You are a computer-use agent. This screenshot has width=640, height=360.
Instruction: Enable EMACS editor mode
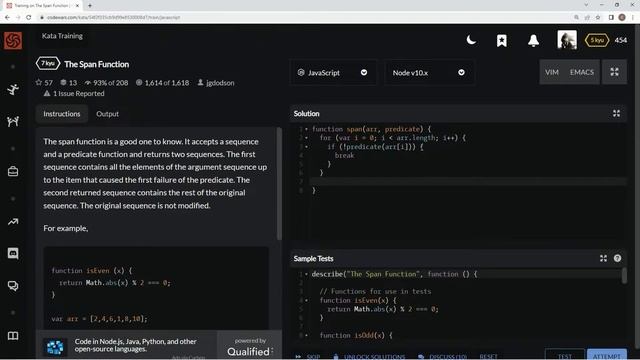coord(582,72)
